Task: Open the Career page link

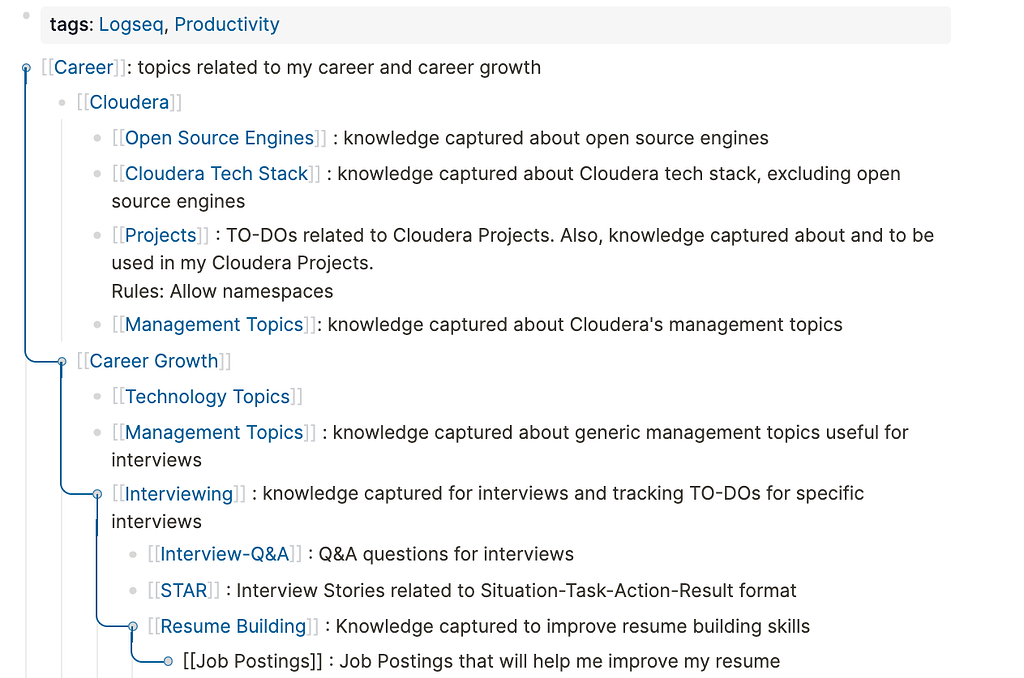Action: [x=84, y=68]
